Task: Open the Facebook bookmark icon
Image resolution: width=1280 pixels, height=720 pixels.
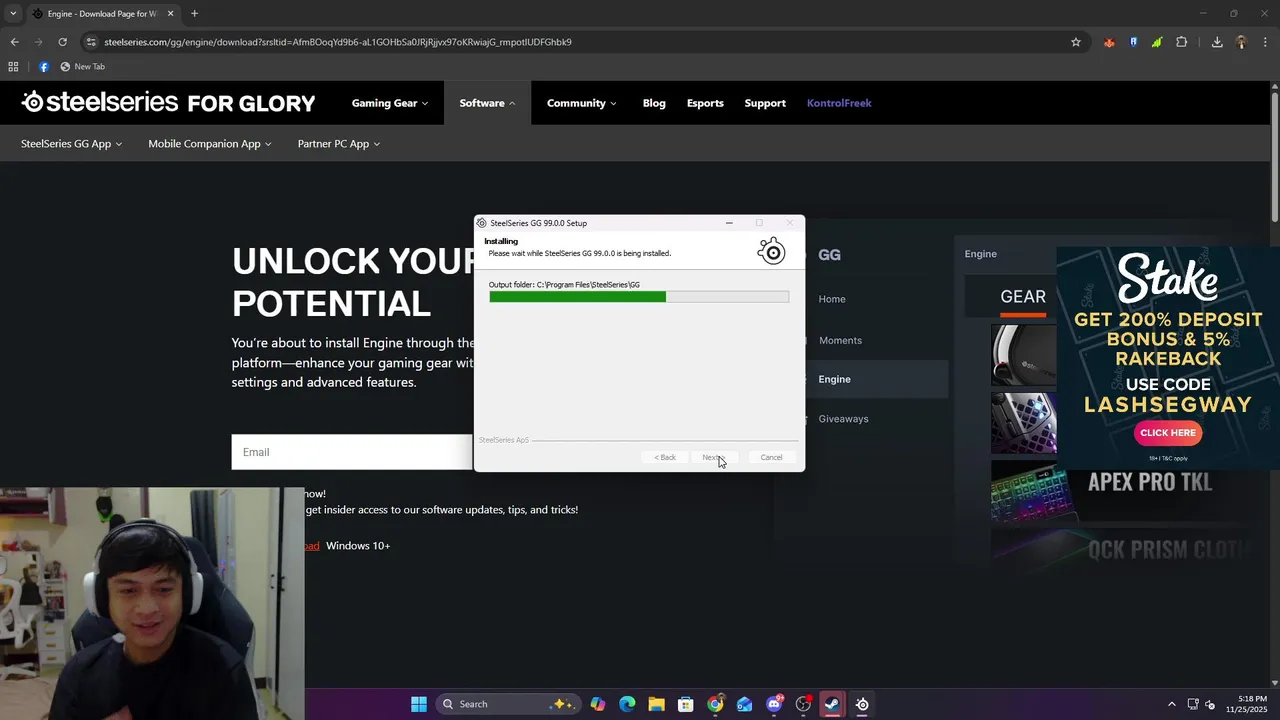Action: [x=43, y=67]
